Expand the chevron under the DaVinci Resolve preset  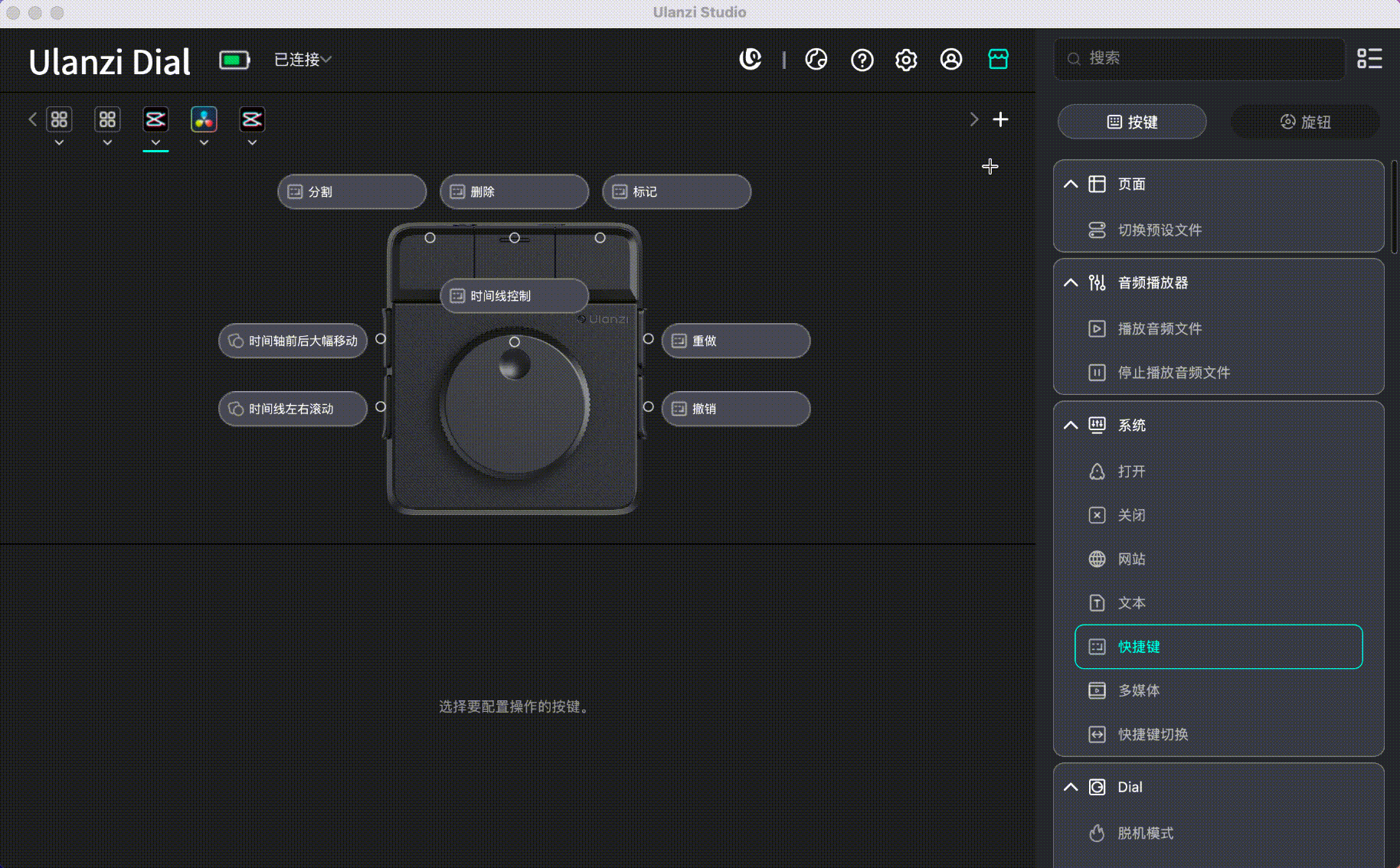pos(204,142)
